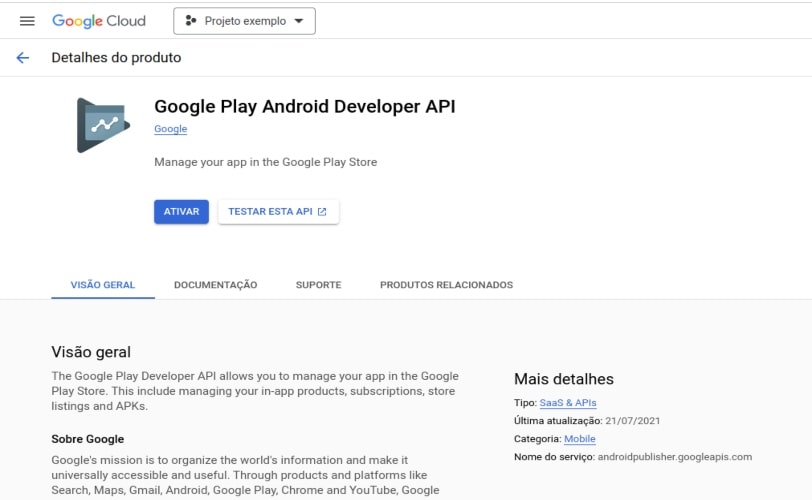The image size is (812, 500).
Task: Open the Google publisher link
Action: (170, 129)
